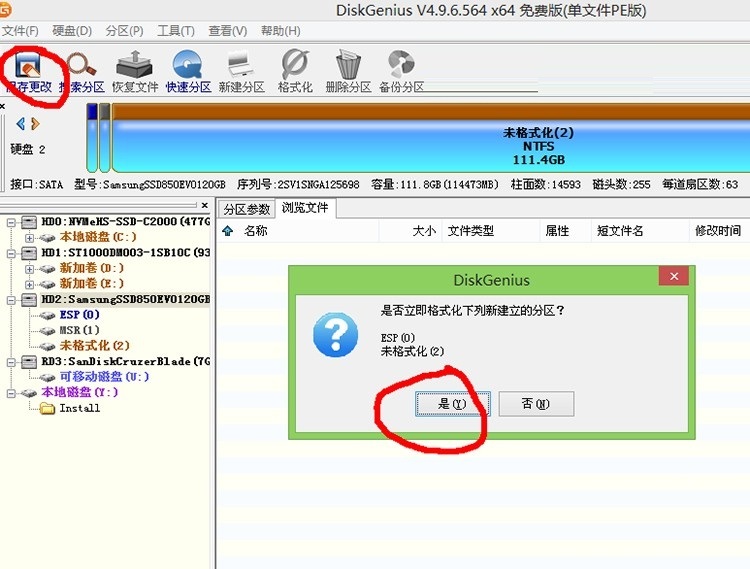Expand the 新加卷 (D:) partition node
750x569 pixels.
30,269
